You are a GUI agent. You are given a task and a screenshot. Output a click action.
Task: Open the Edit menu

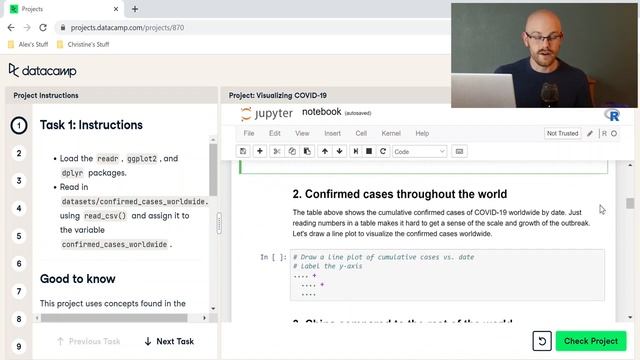point(275,133)
